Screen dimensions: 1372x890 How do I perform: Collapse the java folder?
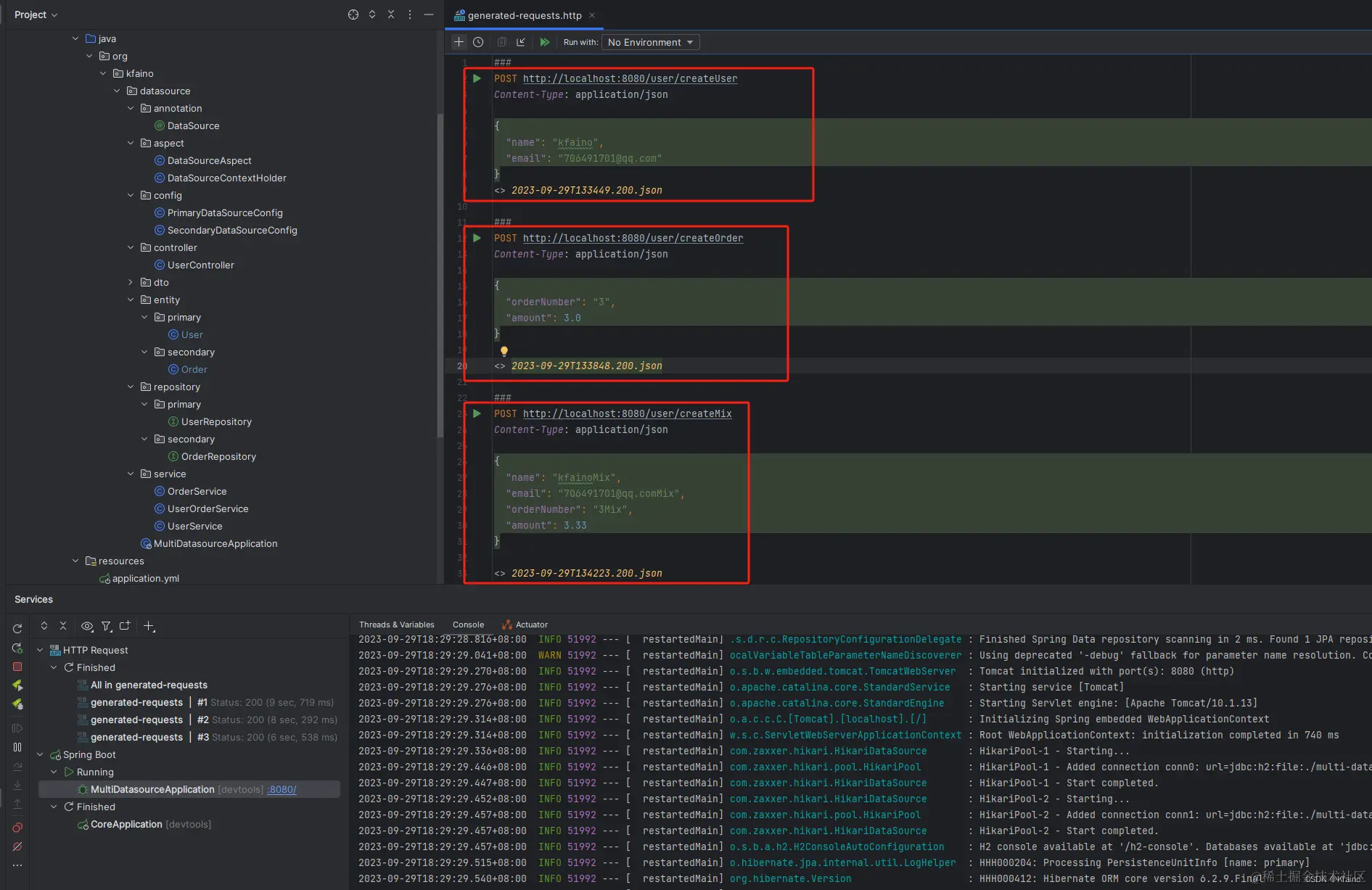[75, 38]
